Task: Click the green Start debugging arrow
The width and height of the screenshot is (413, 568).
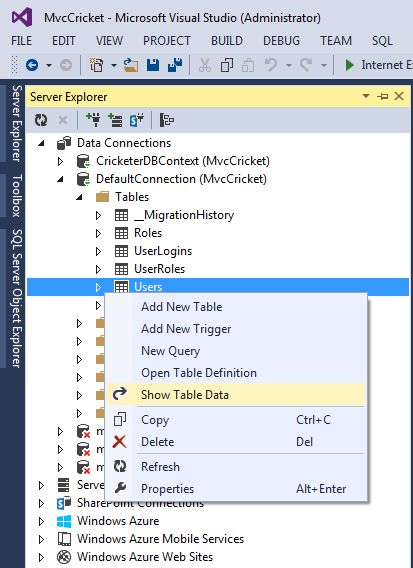Action: coord(350,65)
